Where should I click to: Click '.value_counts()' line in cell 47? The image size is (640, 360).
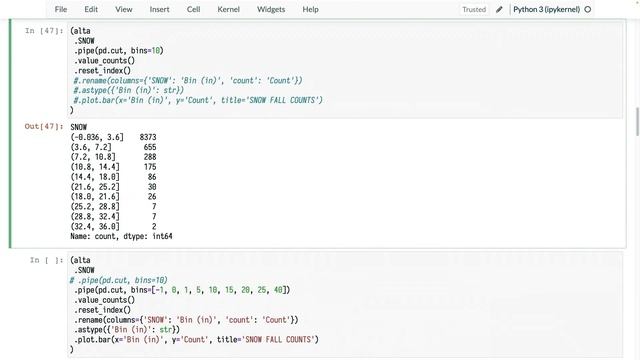(104, 60)
